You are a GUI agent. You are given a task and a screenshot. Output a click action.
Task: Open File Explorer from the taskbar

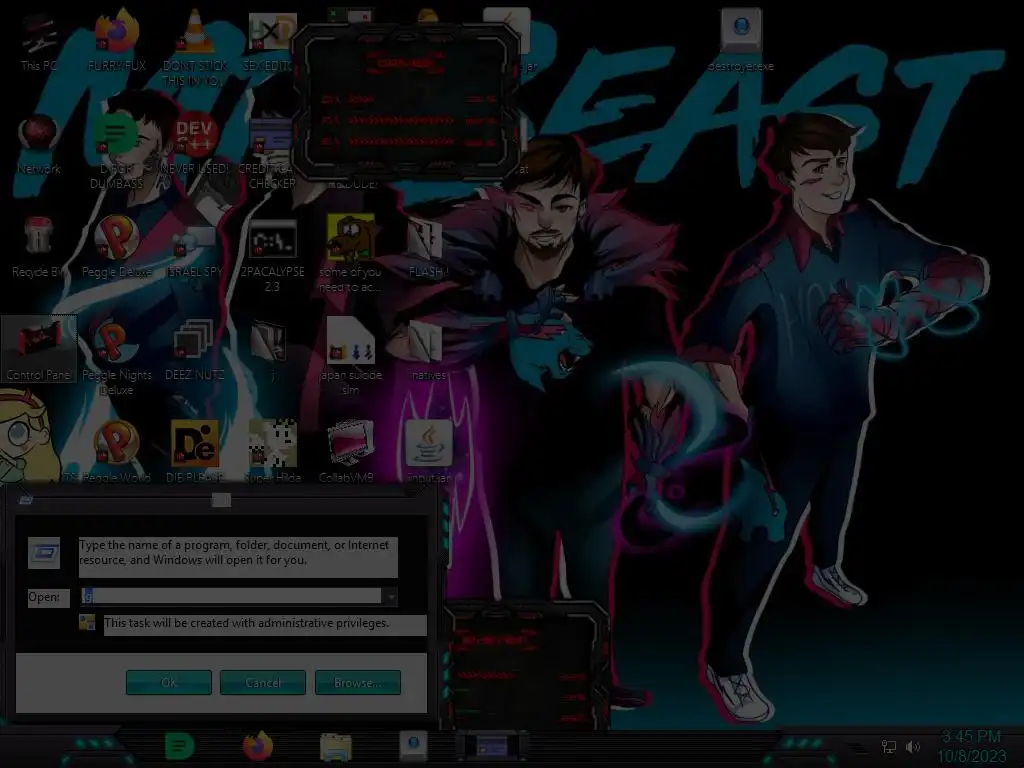tap(336, 746)
